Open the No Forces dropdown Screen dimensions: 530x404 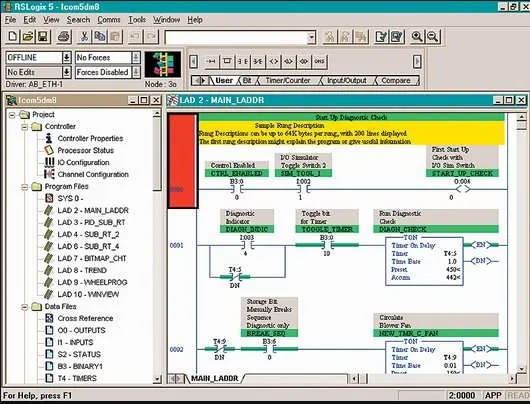click(x=136, y=57)
